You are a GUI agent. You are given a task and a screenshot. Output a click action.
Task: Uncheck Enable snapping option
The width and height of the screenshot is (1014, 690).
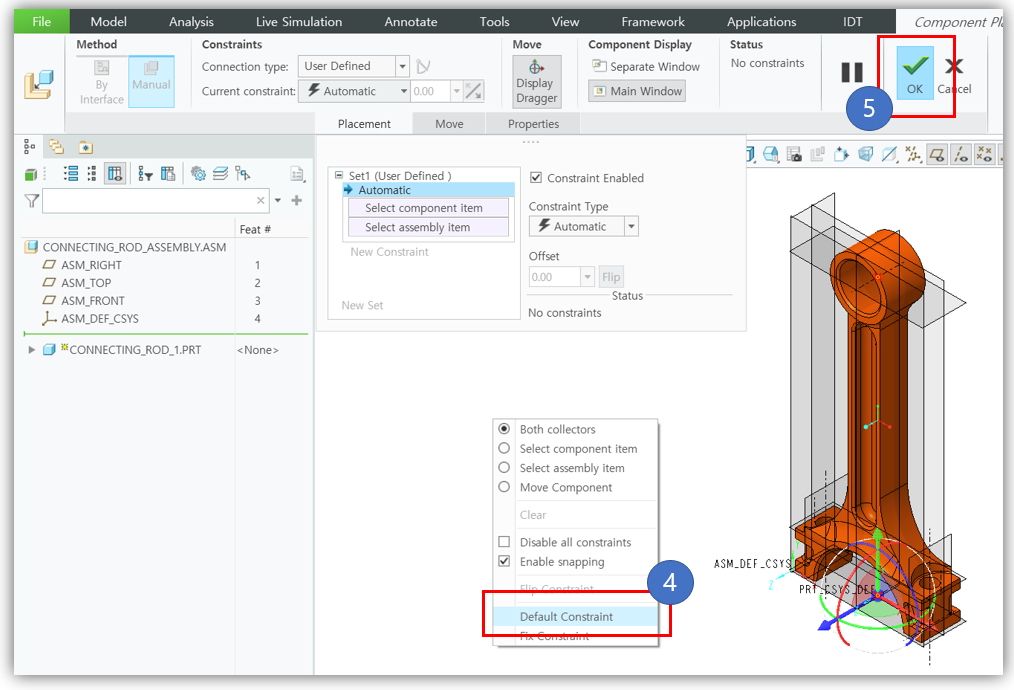(504, 561)
